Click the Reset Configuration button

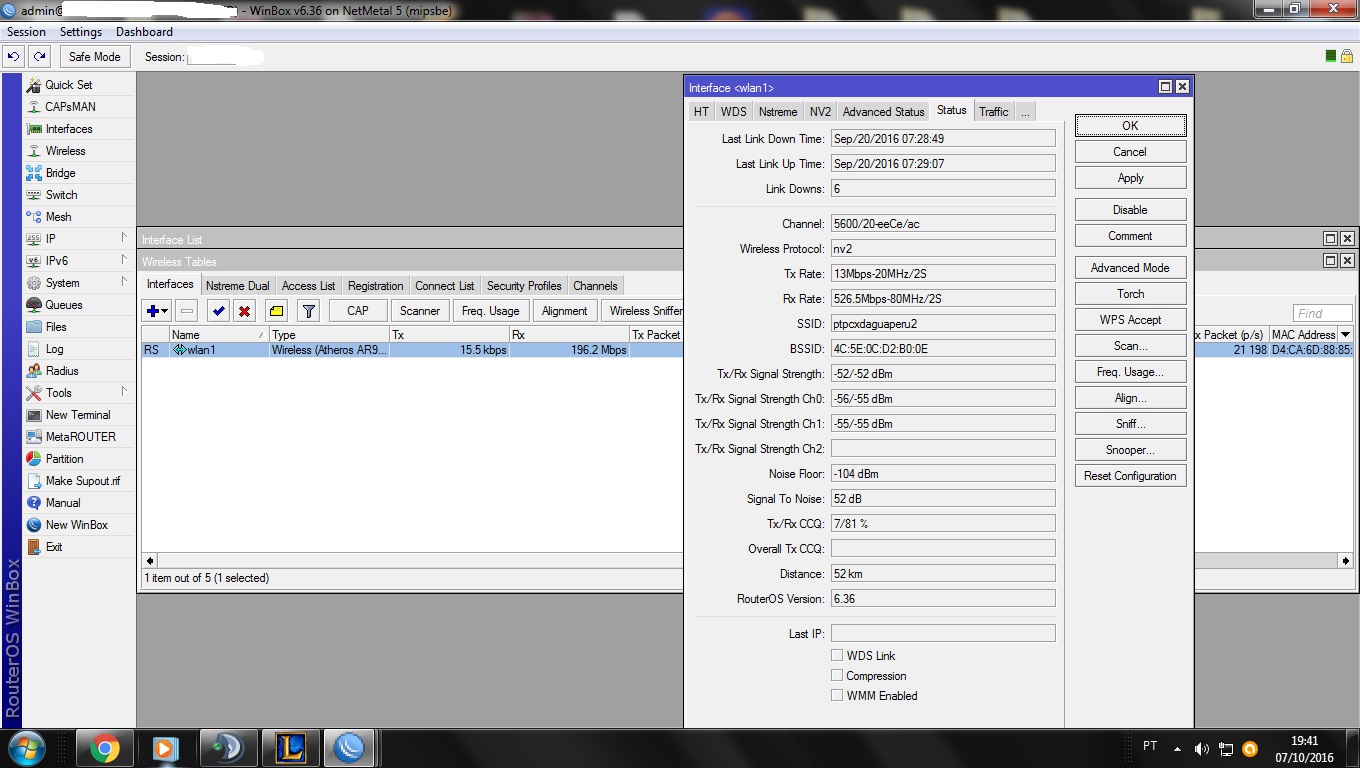pyautogui.click(x=1130, y=476)
